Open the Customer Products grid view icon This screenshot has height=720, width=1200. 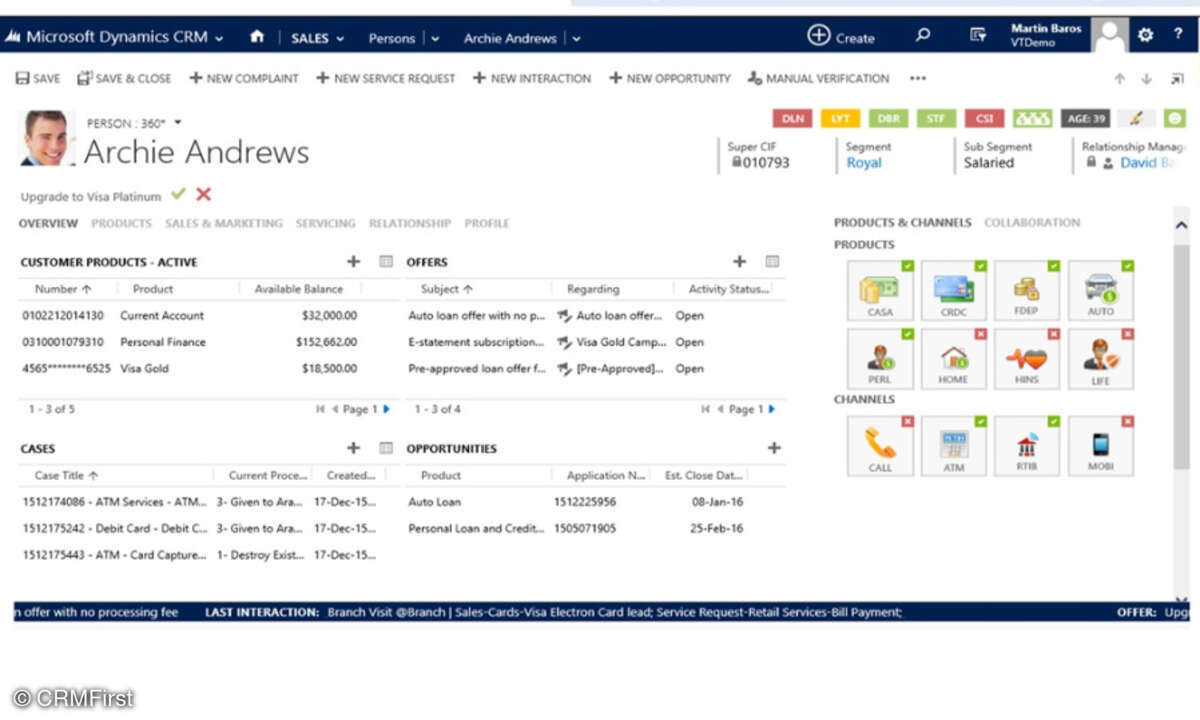click(x=386, y=262)
